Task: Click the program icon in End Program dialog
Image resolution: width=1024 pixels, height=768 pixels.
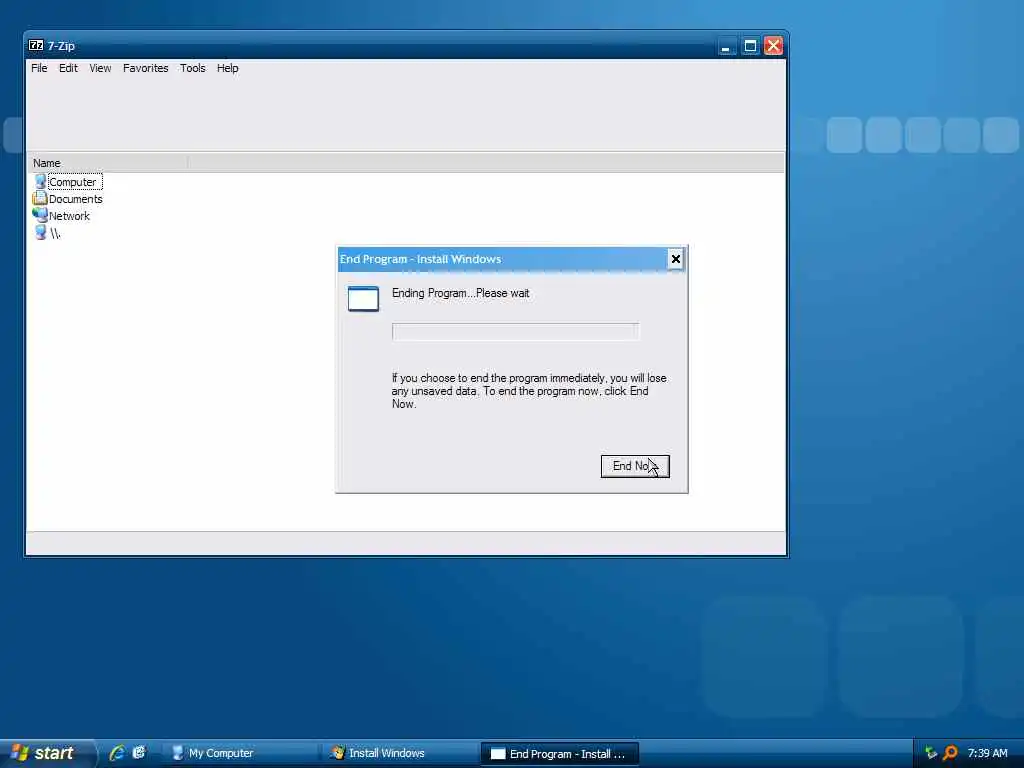Action: pos(363,298)
